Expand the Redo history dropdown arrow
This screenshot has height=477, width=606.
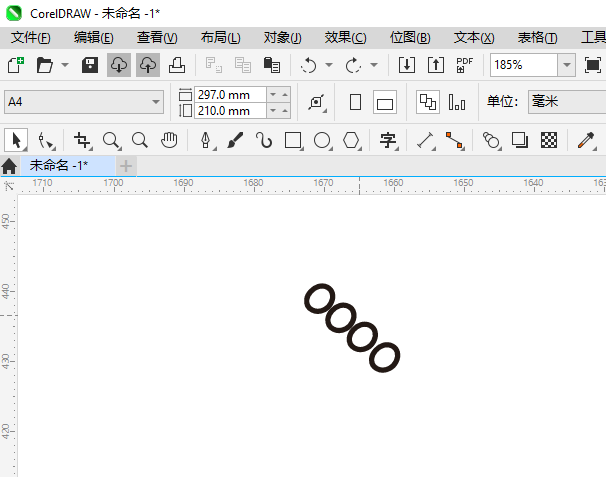[374, 65]
